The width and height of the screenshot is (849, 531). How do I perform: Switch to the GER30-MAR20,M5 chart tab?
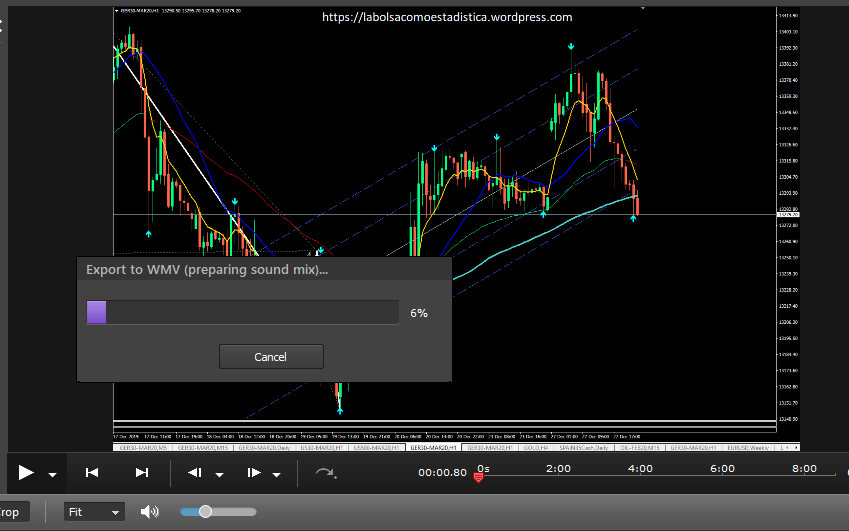(x=143, y=448)
